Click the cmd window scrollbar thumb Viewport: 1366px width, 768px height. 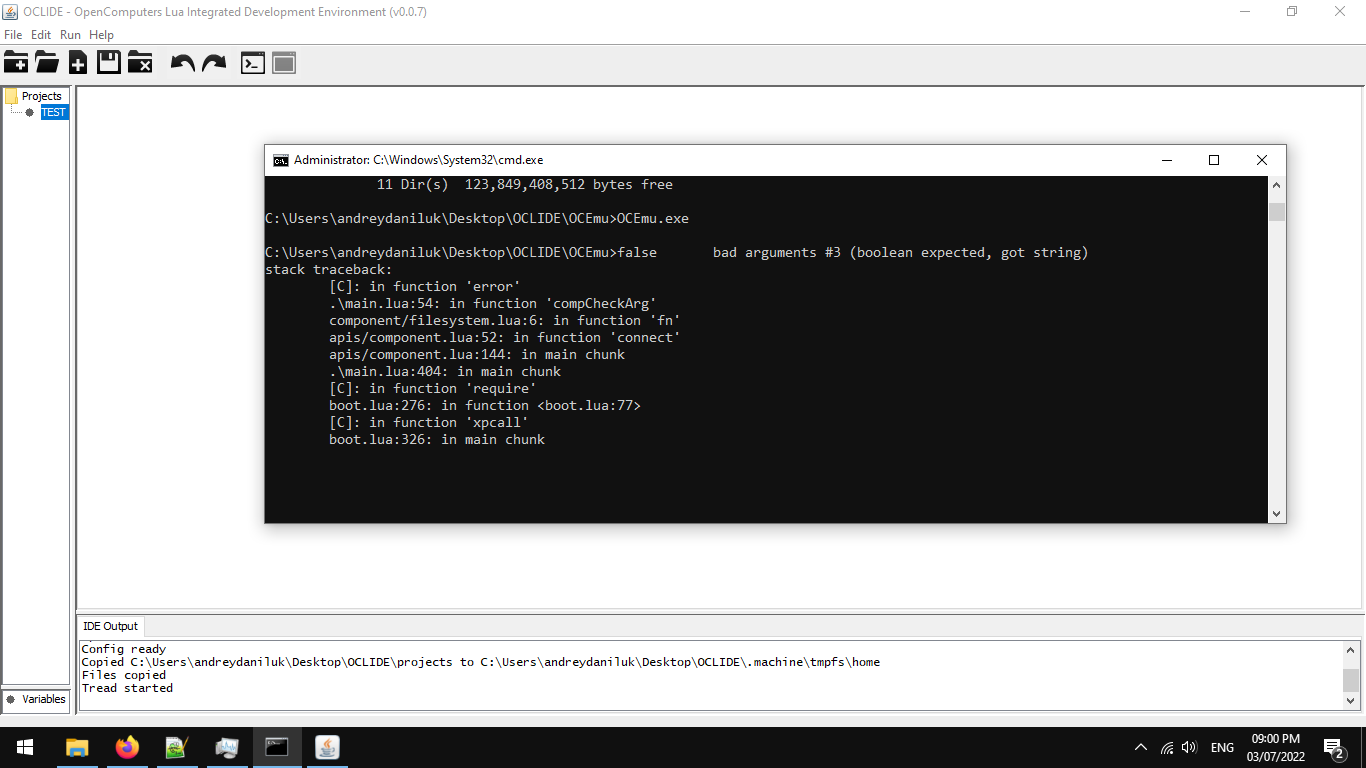pyautogui.click(x=1276, y=211)
